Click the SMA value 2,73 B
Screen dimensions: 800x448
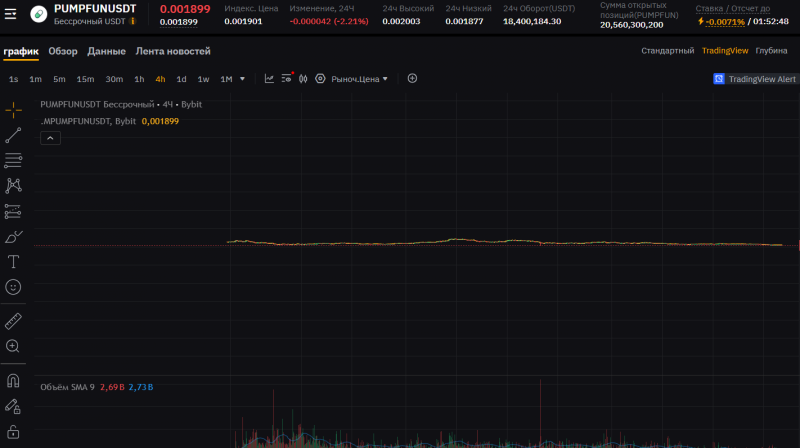click(x=141, y=387)
